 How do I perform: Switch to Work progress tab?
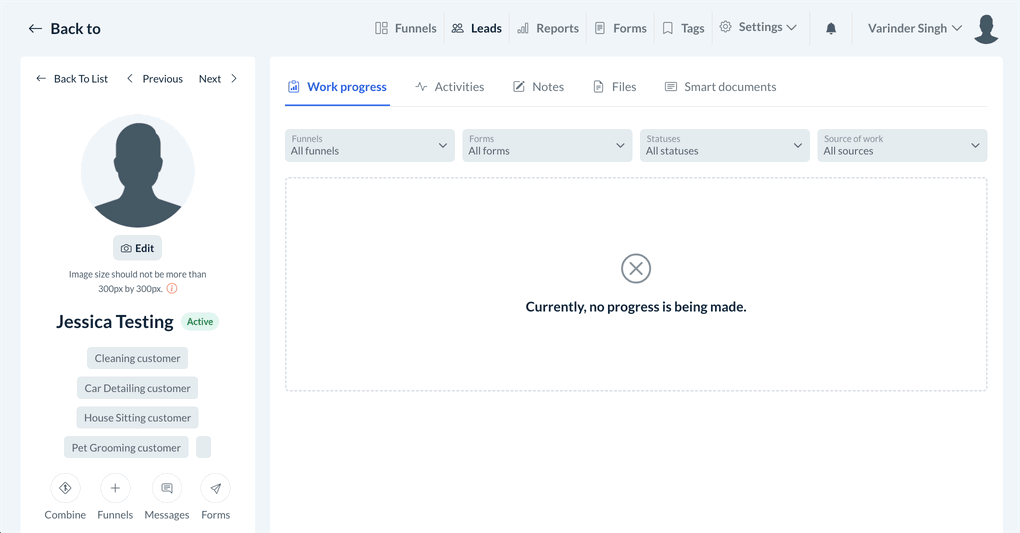click(x=338, y=87)
